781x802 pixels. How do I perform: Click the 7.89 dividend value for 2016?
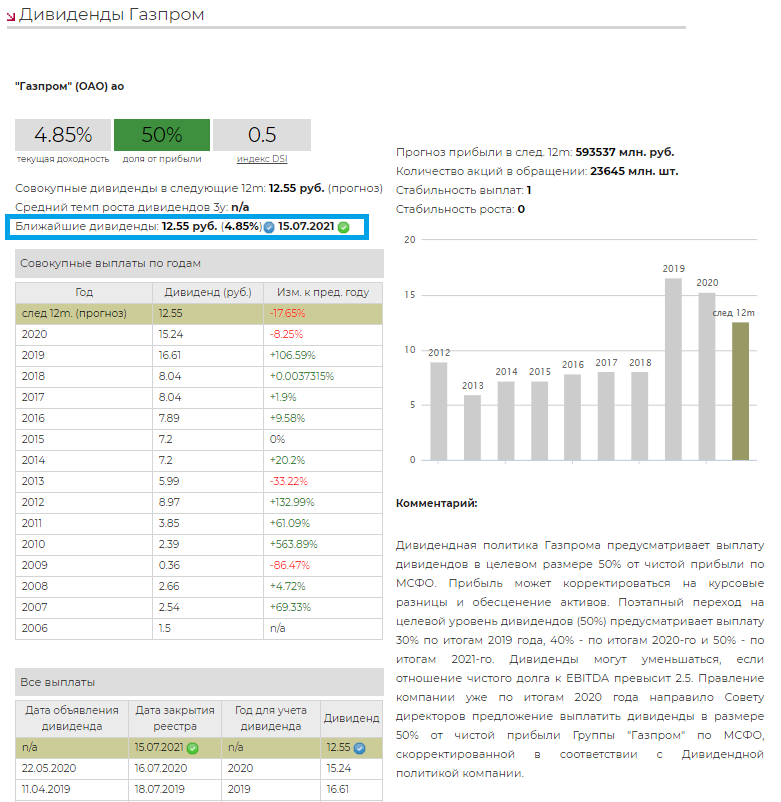[169, 418]
